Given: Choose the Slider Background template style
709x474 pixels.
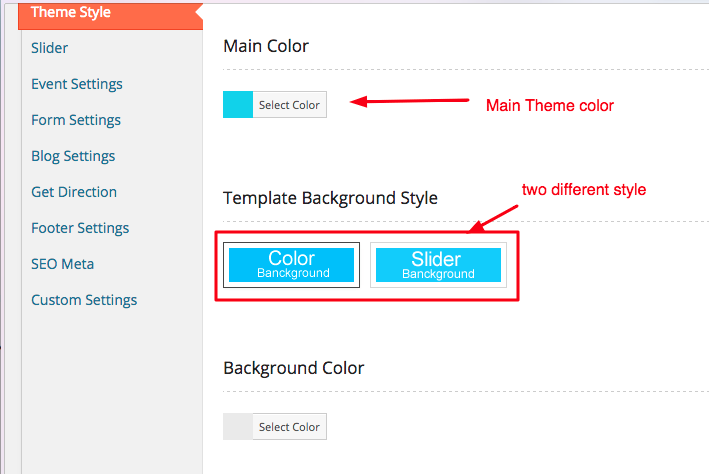Looking at the screenshot, I should [x=437, y=265].
